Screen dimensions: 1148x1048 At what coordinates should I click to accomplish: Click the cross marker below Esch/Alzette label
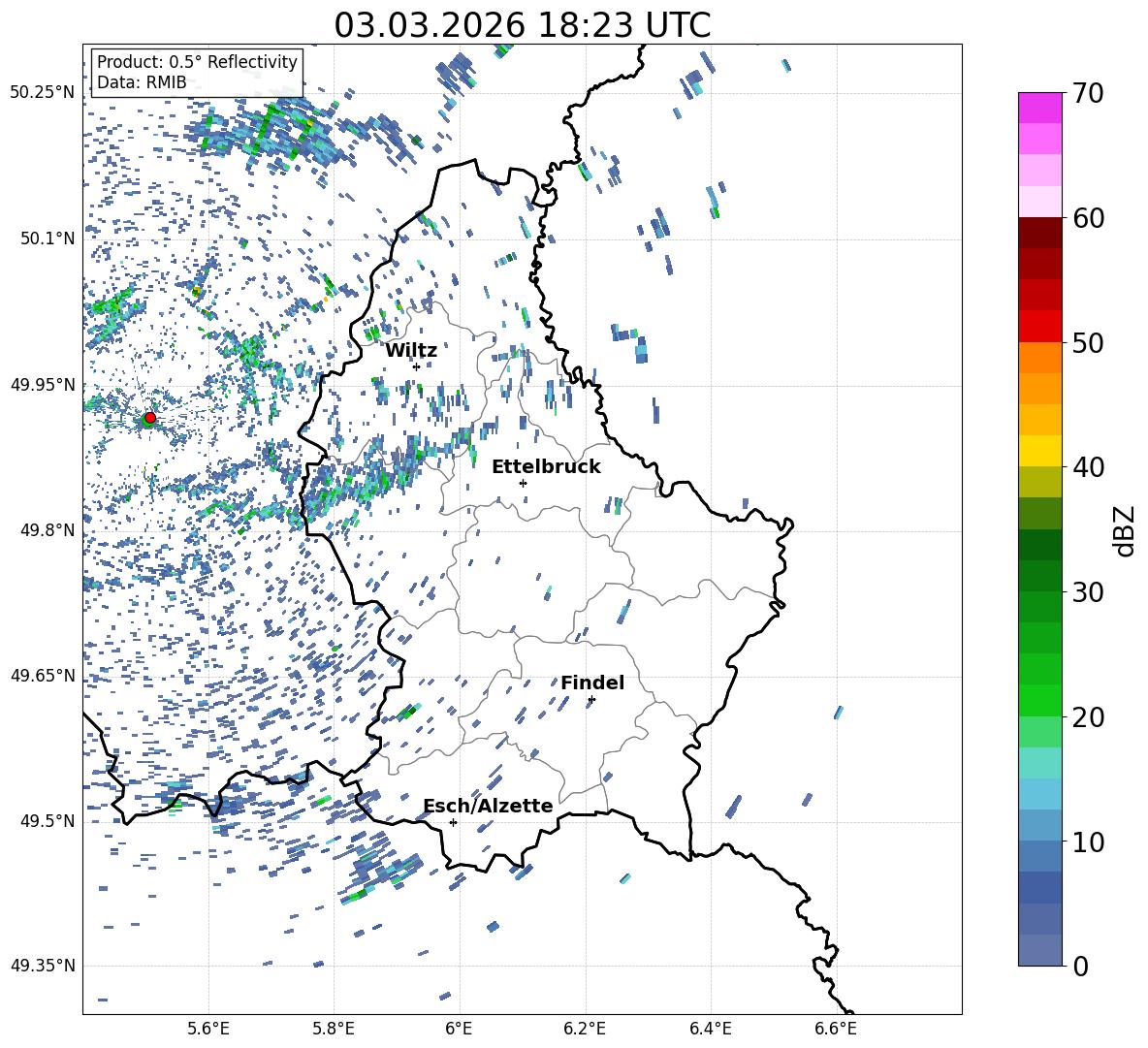click(x=453, y=822)
